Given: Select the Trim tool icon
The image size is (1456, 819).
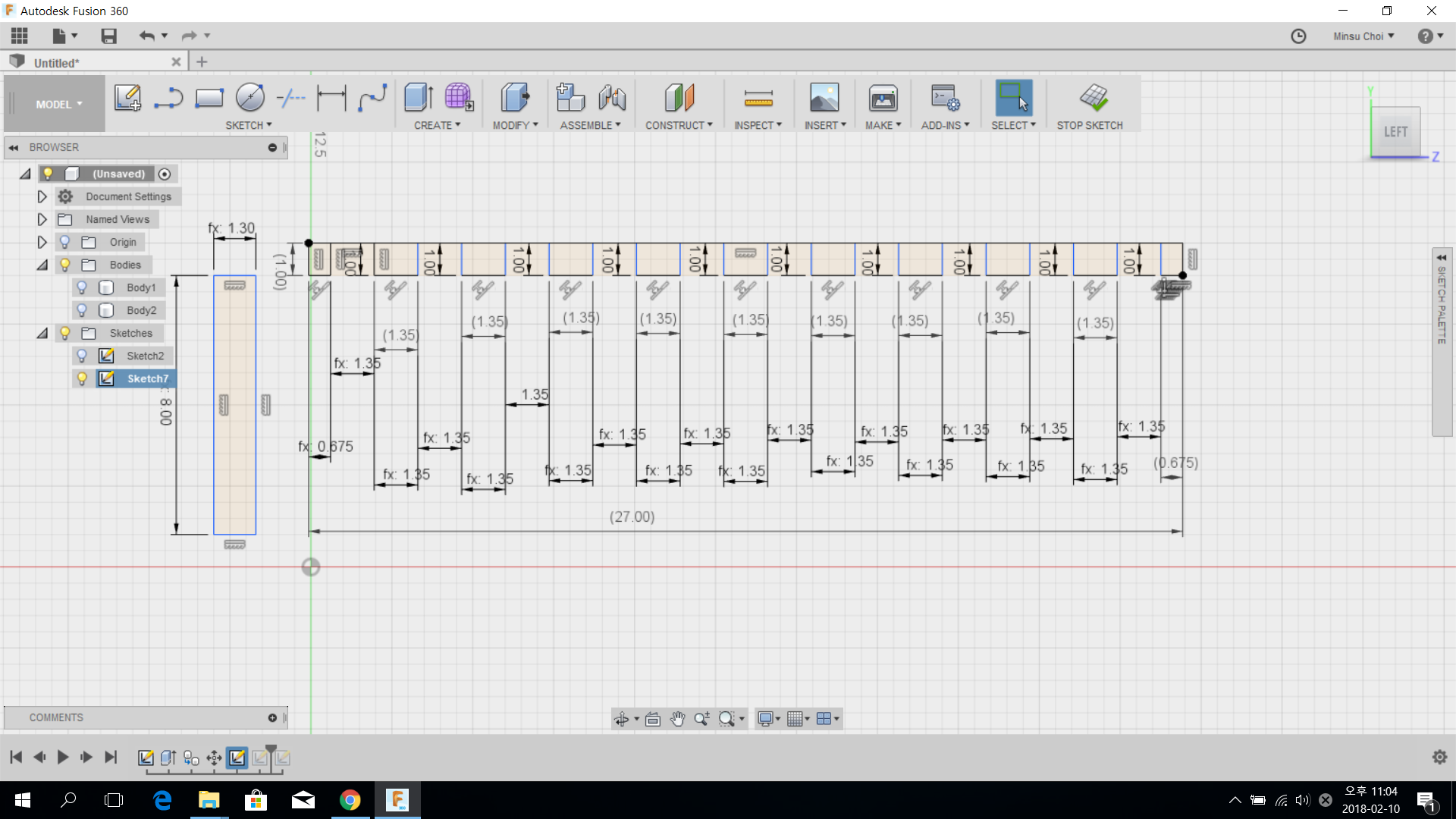Looking at the screenshot, I should coord(290,98).
